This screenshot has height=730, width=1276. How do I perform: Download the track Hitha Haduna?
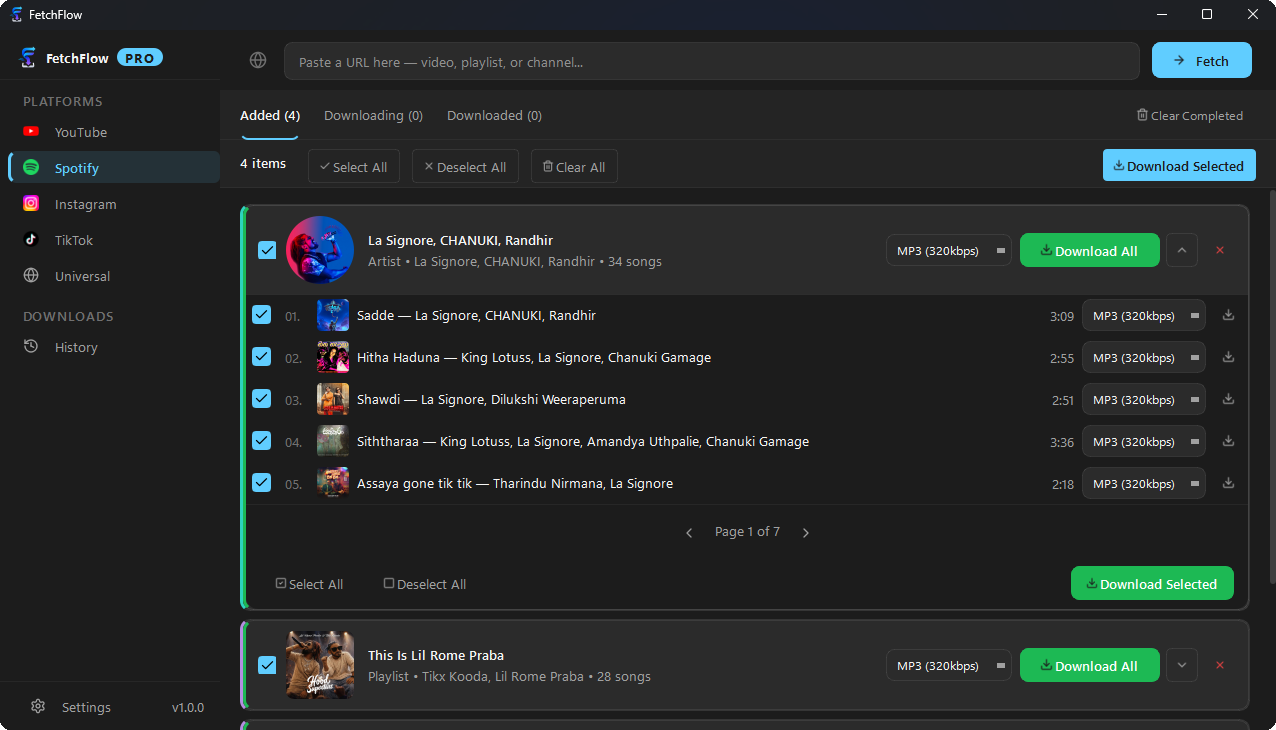1229,357
